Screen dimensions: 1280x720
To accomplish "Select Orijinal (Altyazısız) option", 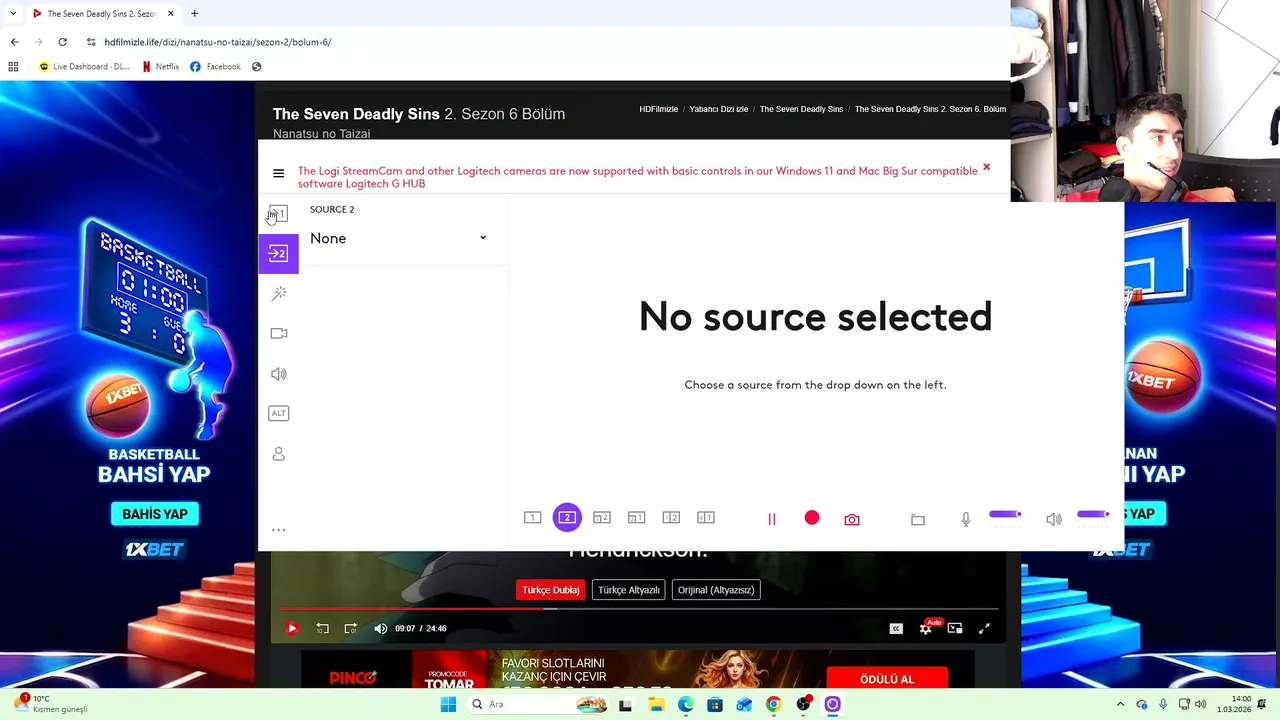I will coord(716,590).
